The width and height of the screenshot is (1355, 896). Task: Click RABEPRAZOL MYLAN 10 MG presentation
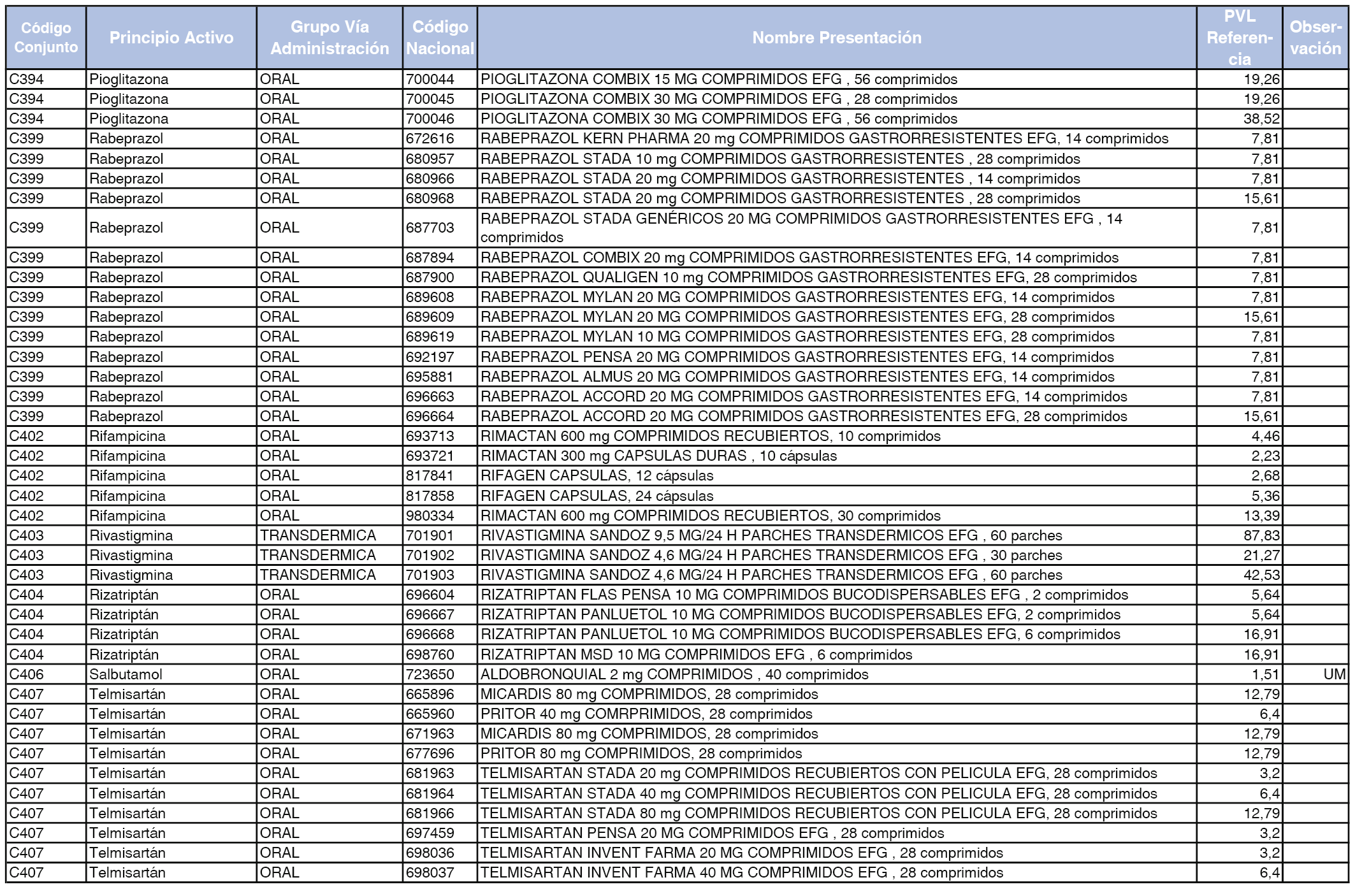pos(837,336)
